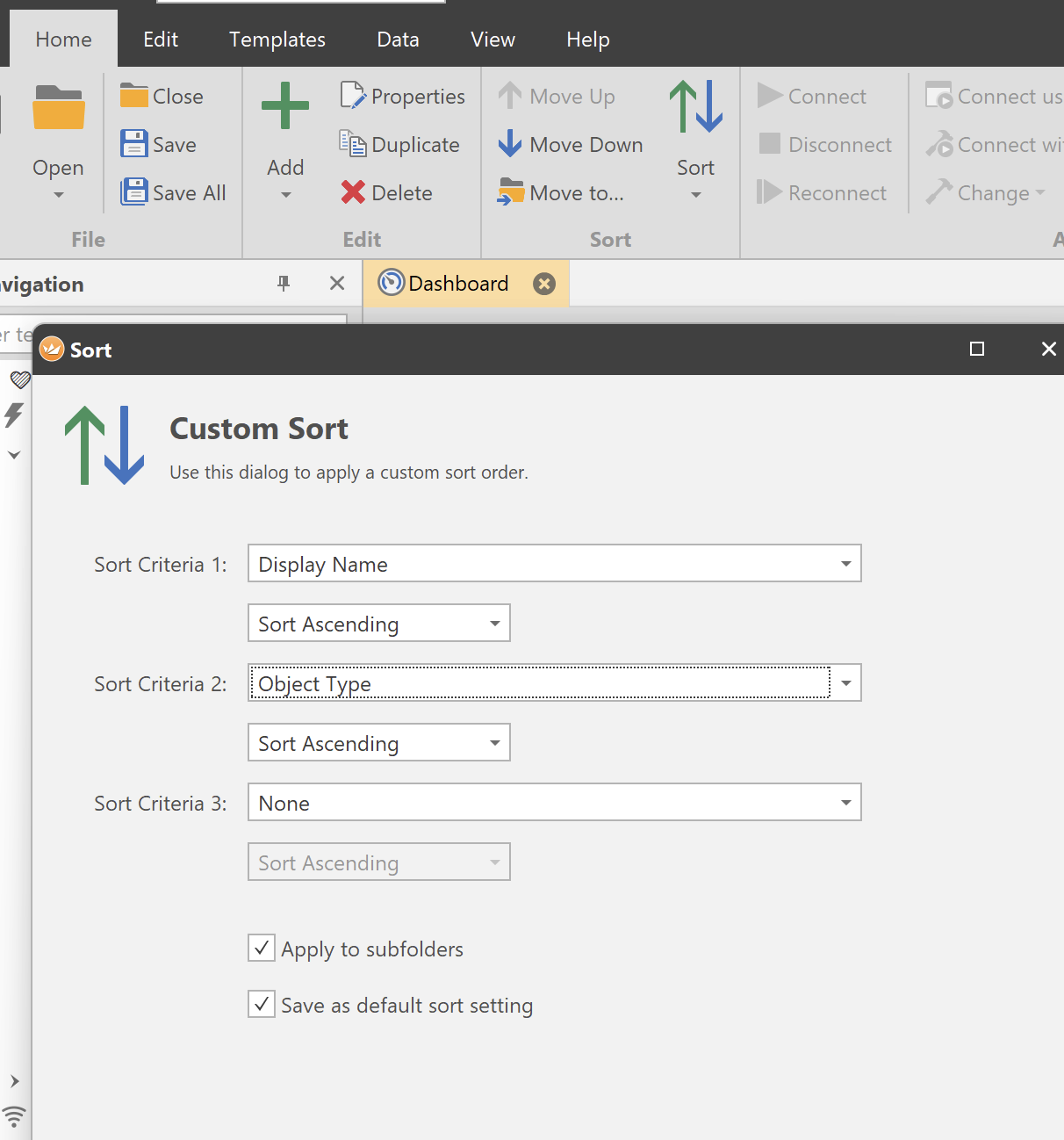Open the Data ribbon tab
The image size is (1064, 1140).
point(398,40)
